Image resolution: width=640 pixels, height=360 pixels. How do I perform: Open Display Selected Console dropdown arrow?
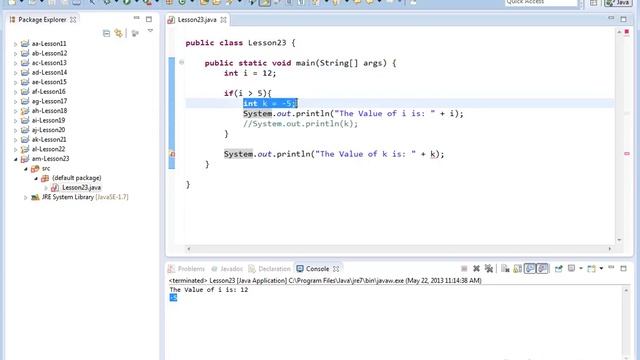[x=581, y=268]
